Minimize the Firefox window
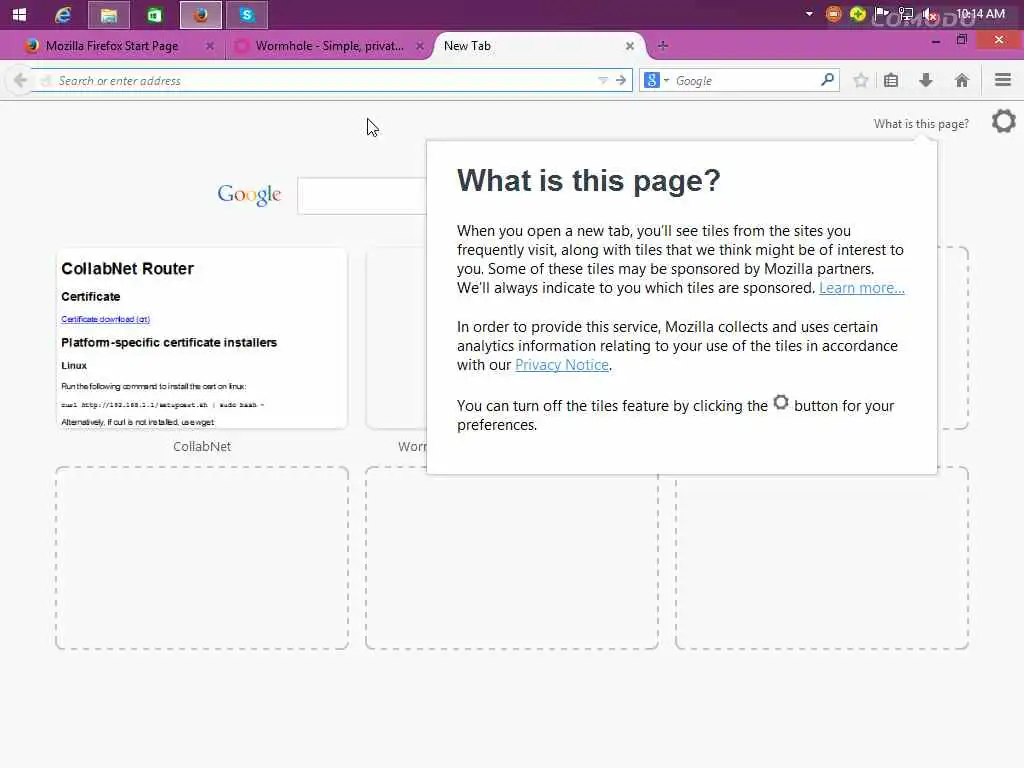The image size is (1024, 768). [x=936, y=41]
